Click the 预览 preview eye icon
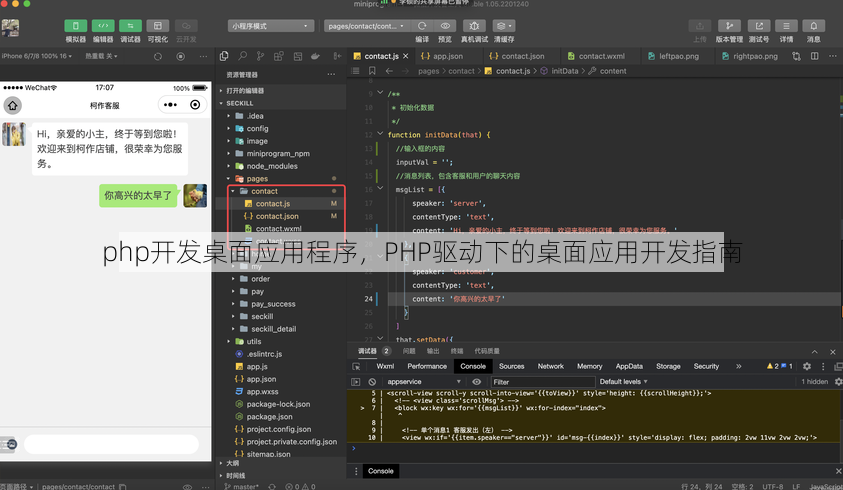843x490 pixels. pyautogui.click(x=445, y=26)
